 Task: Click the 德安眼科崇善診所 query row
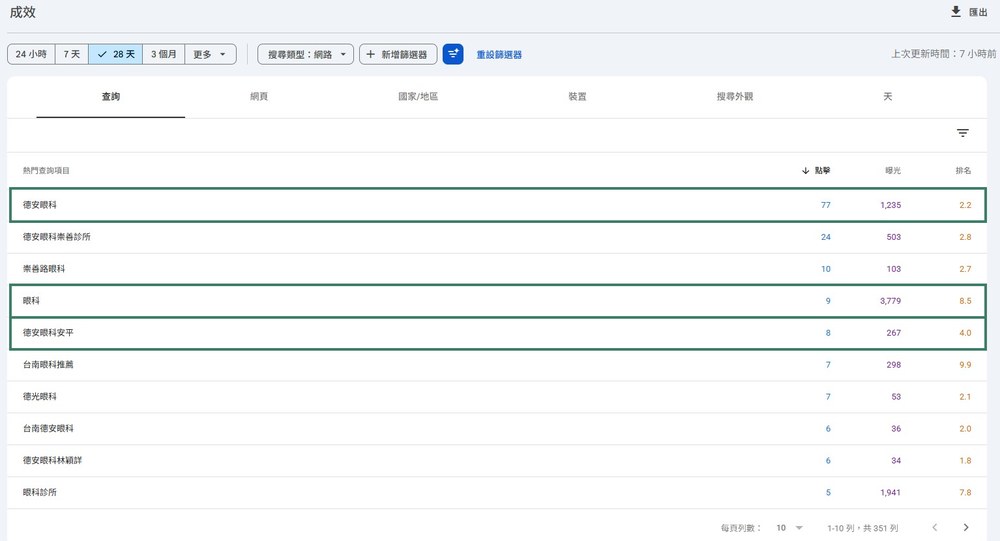coord(497,237)
